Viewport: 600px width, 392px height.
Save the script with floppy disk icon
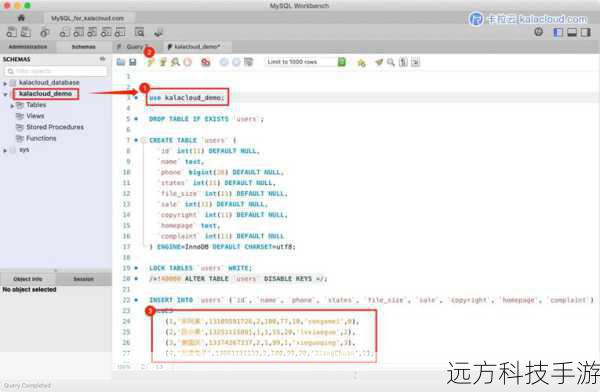click(132, 62)
